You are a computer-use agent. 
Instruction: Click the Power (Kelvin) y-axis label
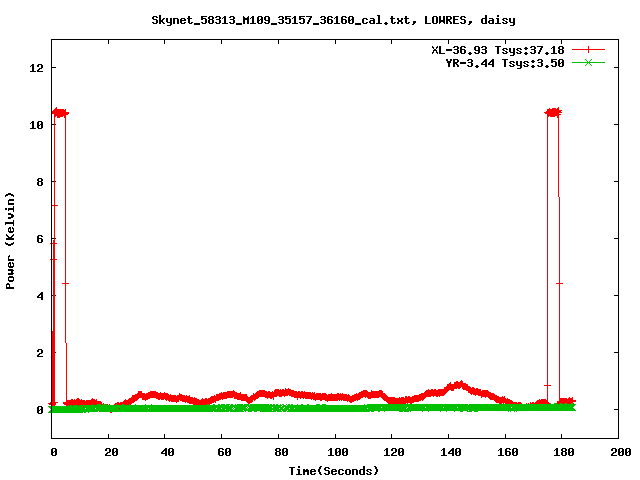click(x=10, y=241)
